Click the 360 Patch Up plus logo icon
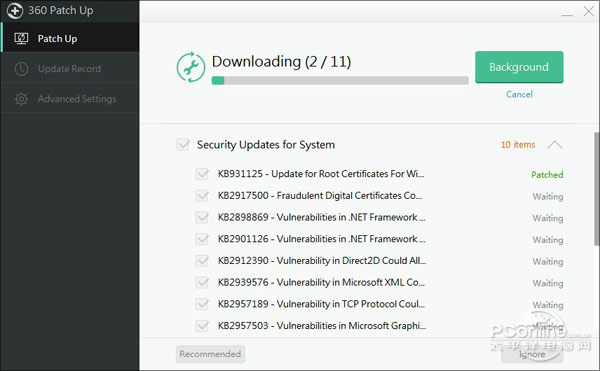Screen dimensions: 600x371 [x=15, y=11]
